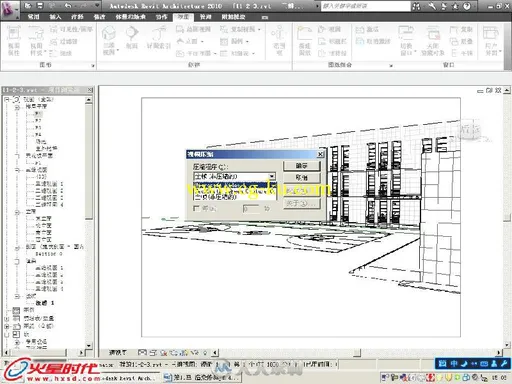Image resolution: width=512 pixels, height=384 pixels.
Task: Open the compressor dropdown in video compression dialog
Action: 272,176
